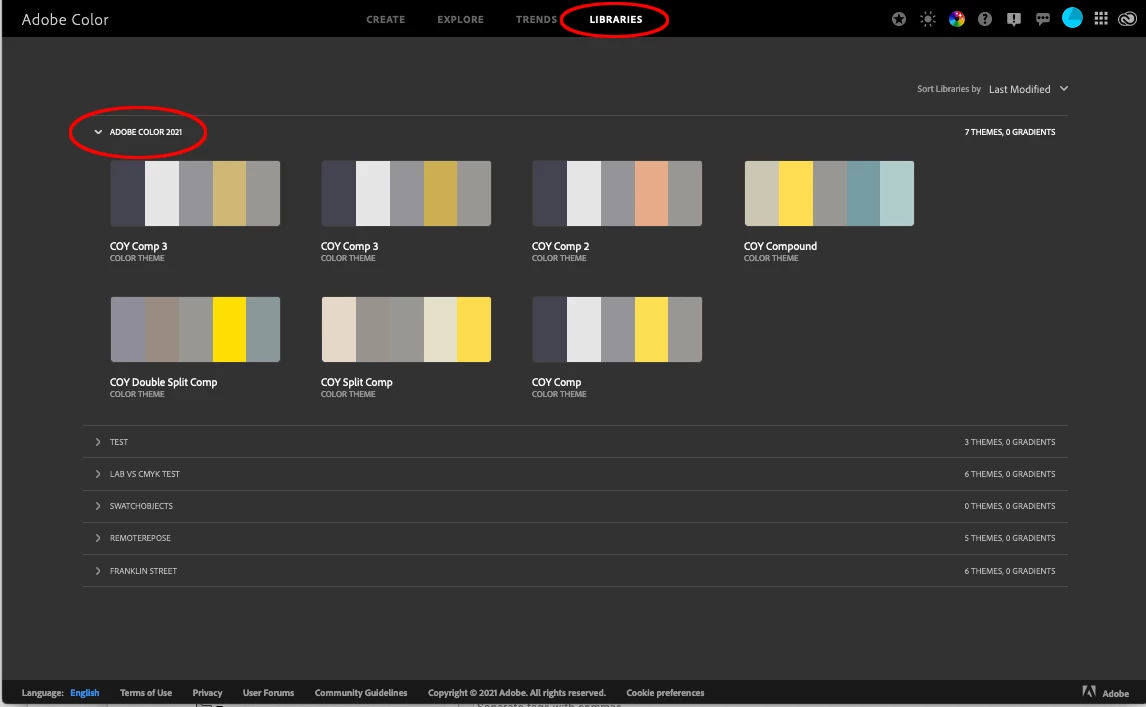The height and width of the screenshot is (707, 1146).
Task: Open the COY Double Split Comp theme thumbnail
Action: click(195, 329)
